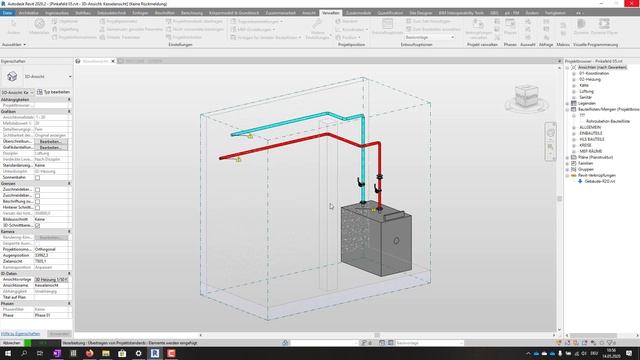640x360 pixels.
Task: Launch Dynamo Player
Action: [x=604, y=27]
